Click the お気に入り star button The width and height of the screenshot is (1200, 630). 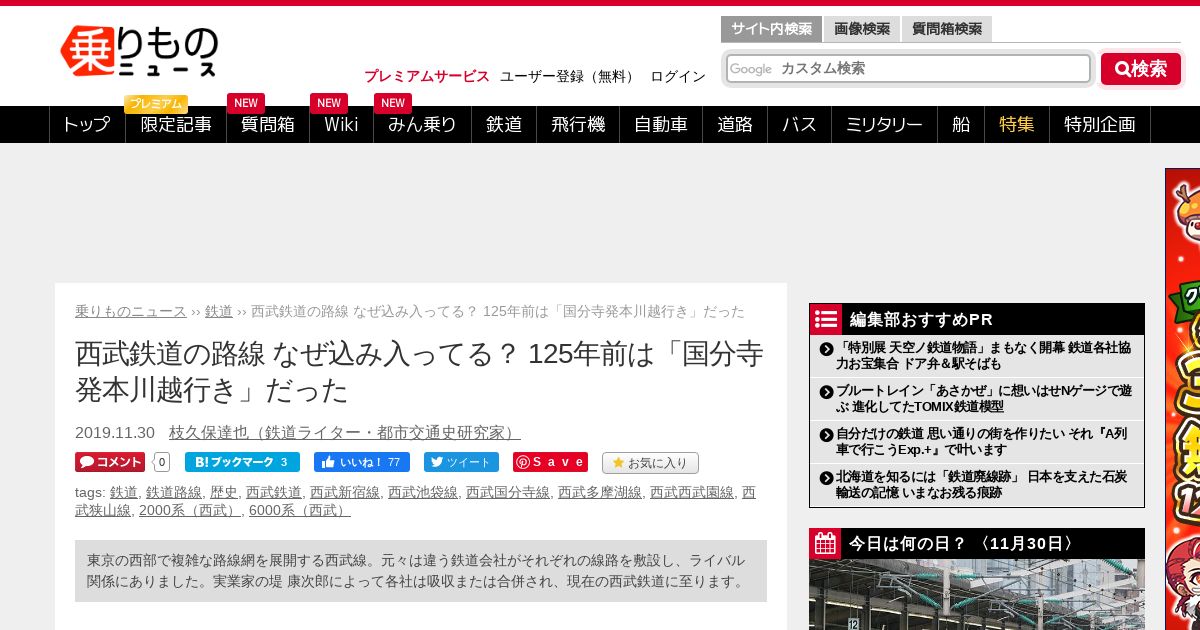[650, 463]
